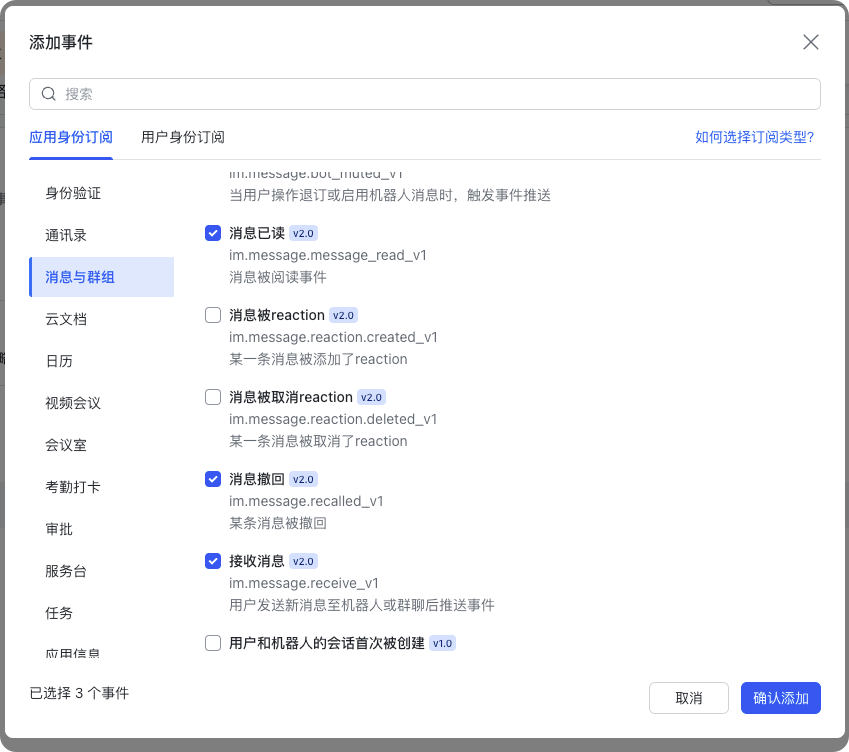The height and width of the screenshot is (752, 849).
Task: Select the 应用身份订阅 tab
Action: (x=71, y=137)
